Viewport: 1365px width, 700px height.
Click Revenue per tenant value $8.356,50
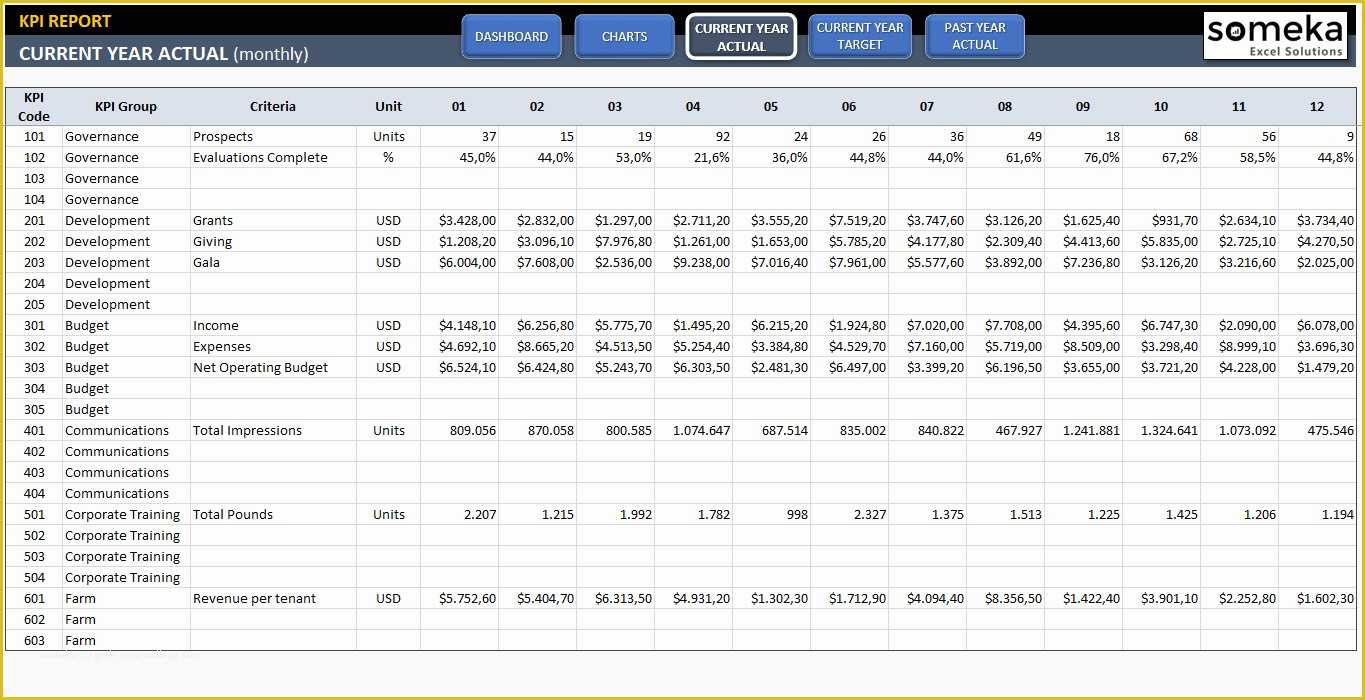(x=1005, y=598)
